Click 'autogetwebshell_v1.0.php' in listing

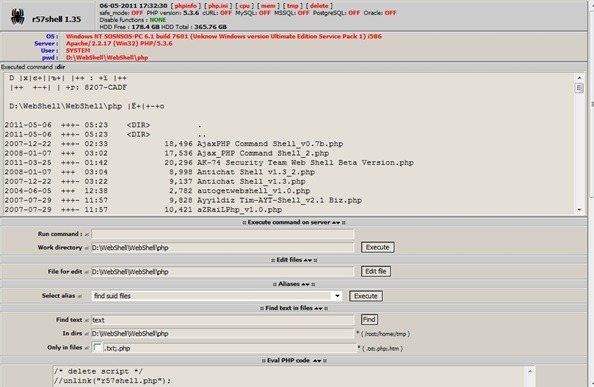(253, 191)
